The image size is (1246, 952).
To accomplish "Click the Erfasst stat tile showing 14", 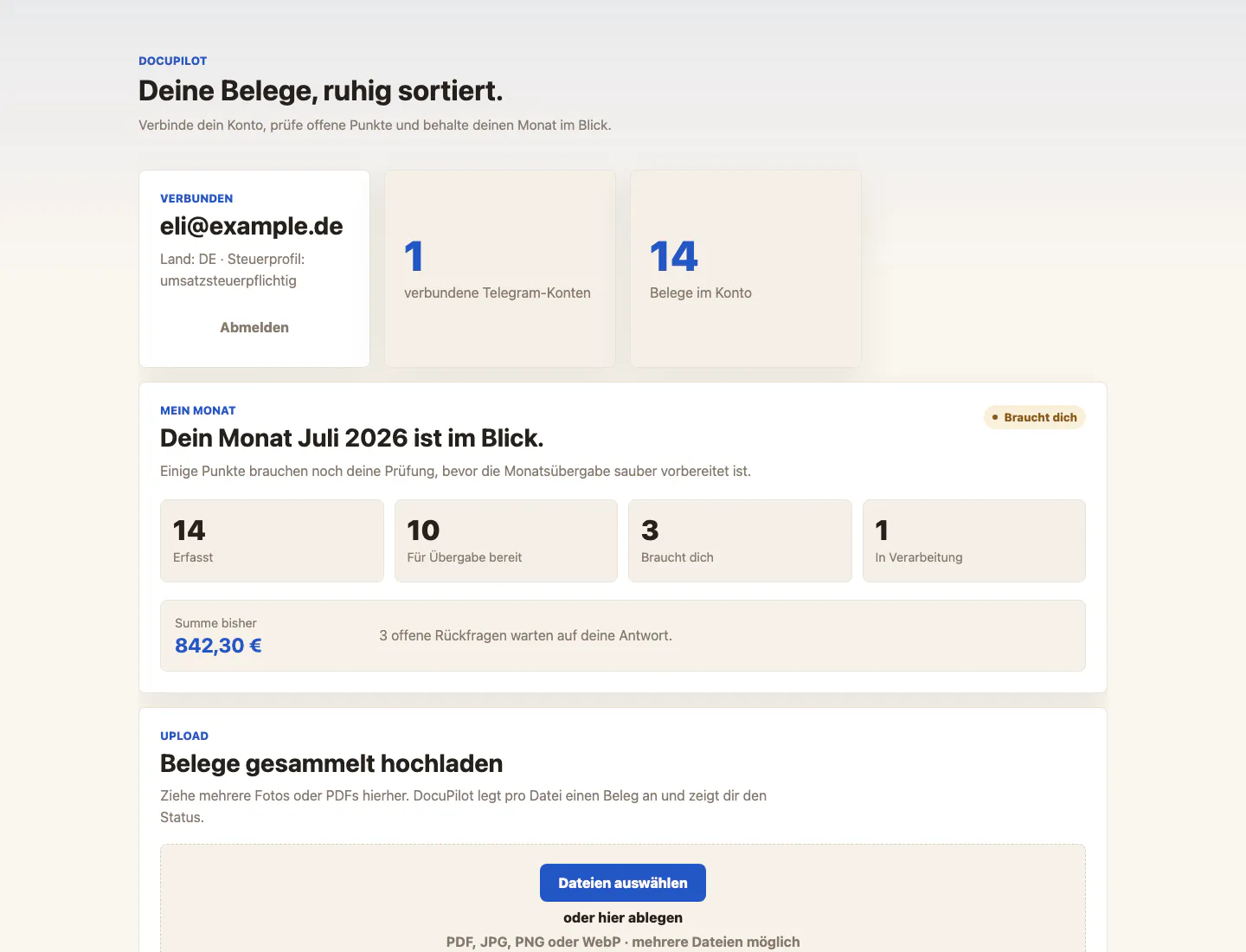I will (x=272, y=541).
